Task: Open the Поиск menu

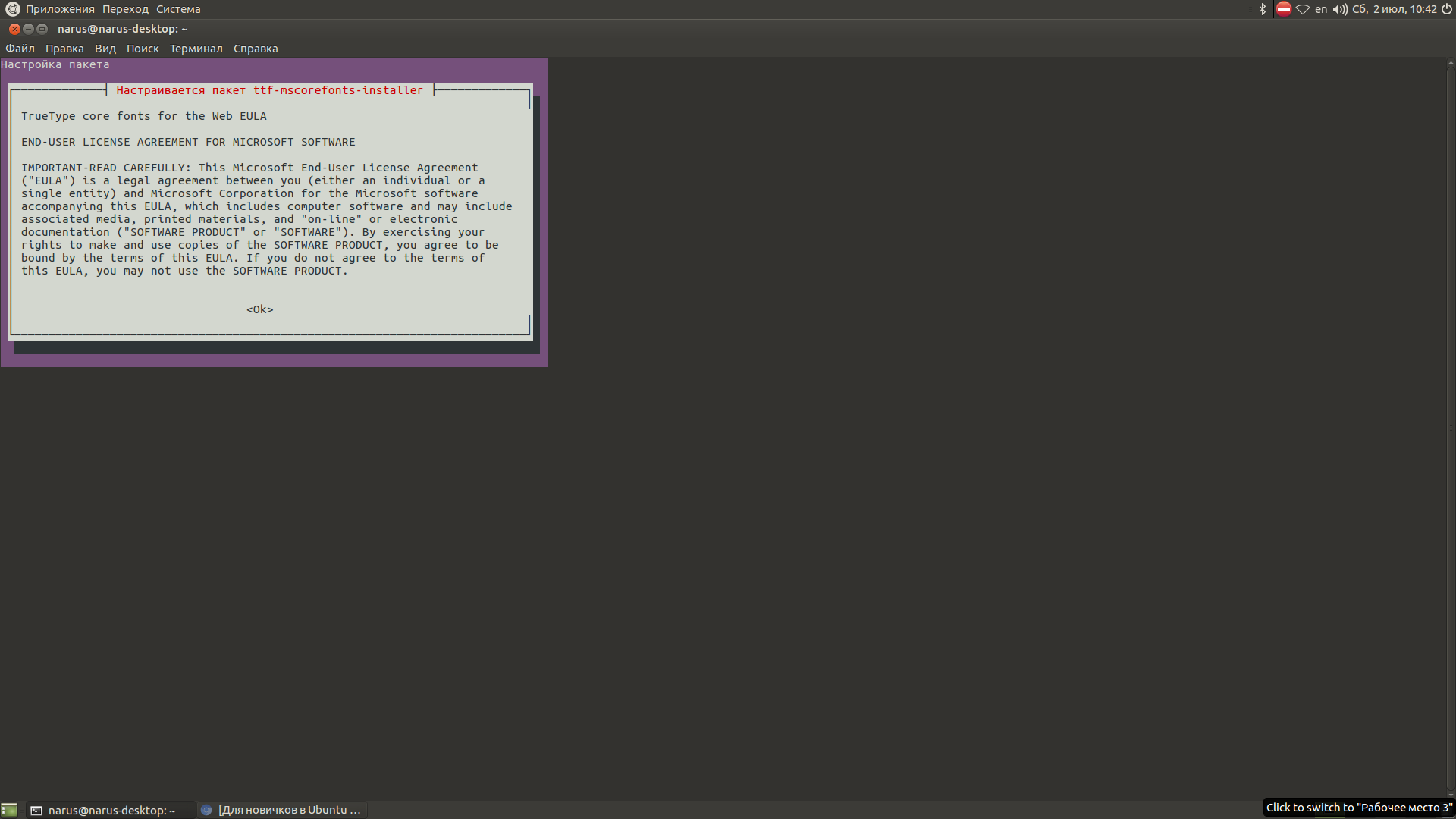Action: click(x=143, y=49)
